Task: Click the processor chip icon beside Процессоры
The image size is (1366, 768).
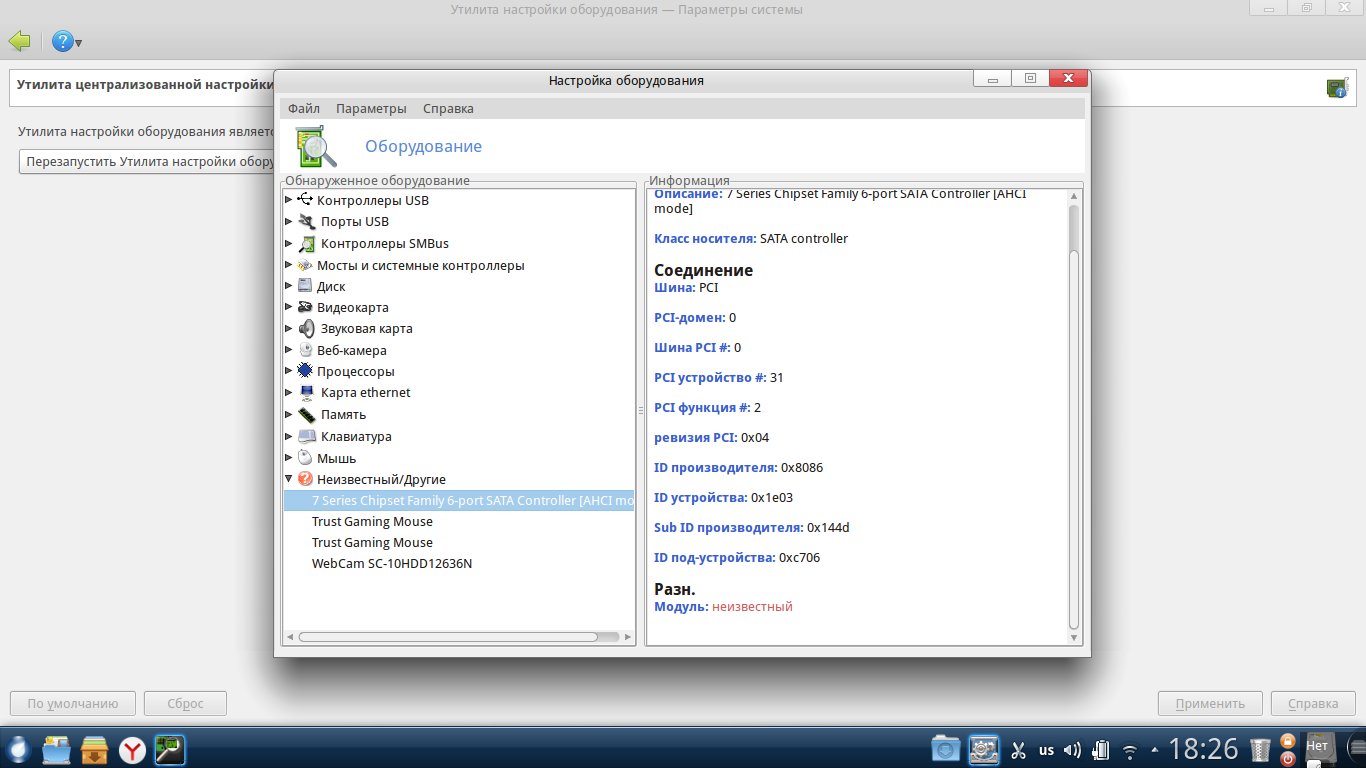Action: 305,371
